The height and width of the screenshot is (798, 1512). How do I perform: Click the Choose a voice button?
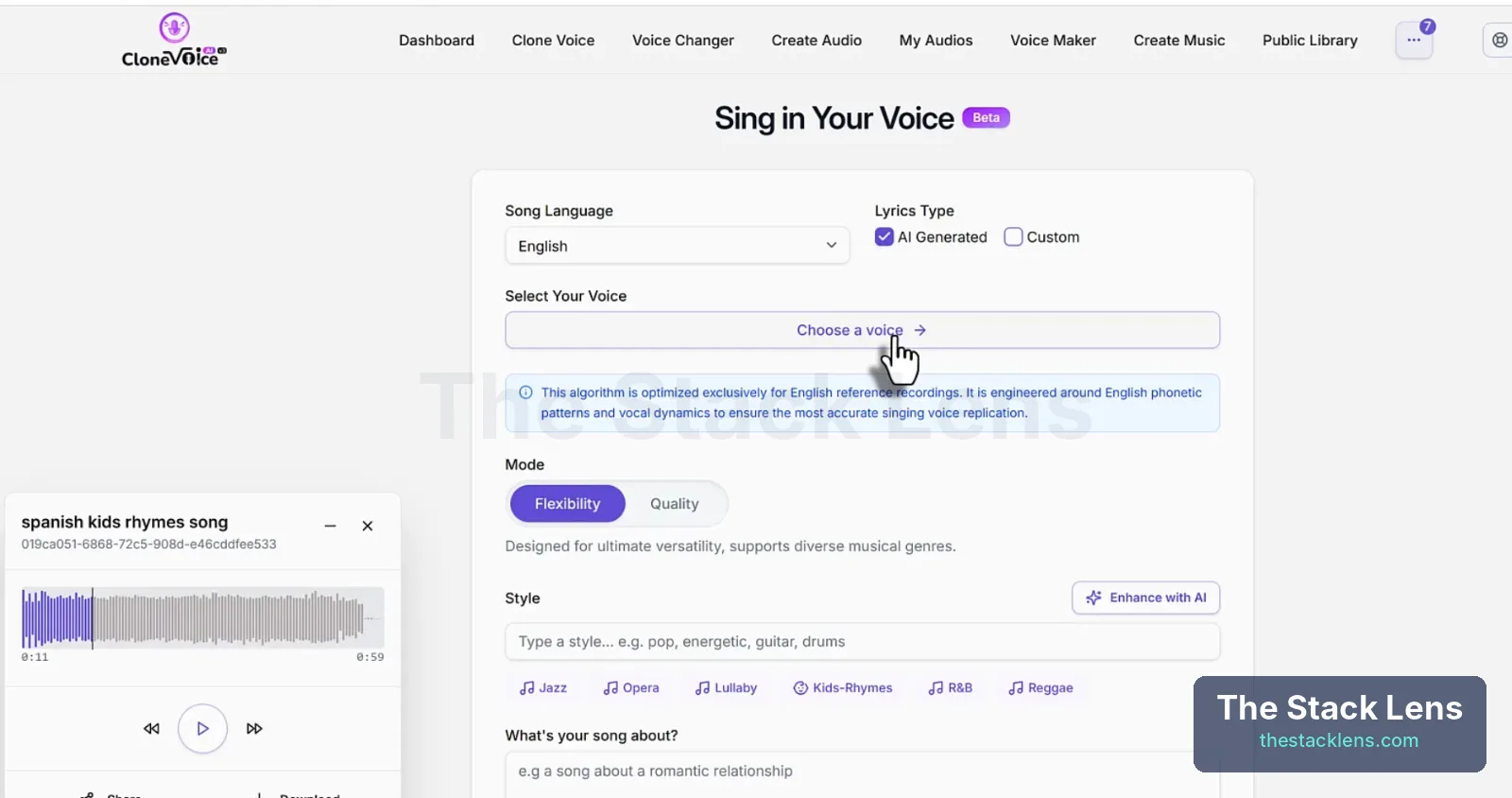(x=863, y=330)
